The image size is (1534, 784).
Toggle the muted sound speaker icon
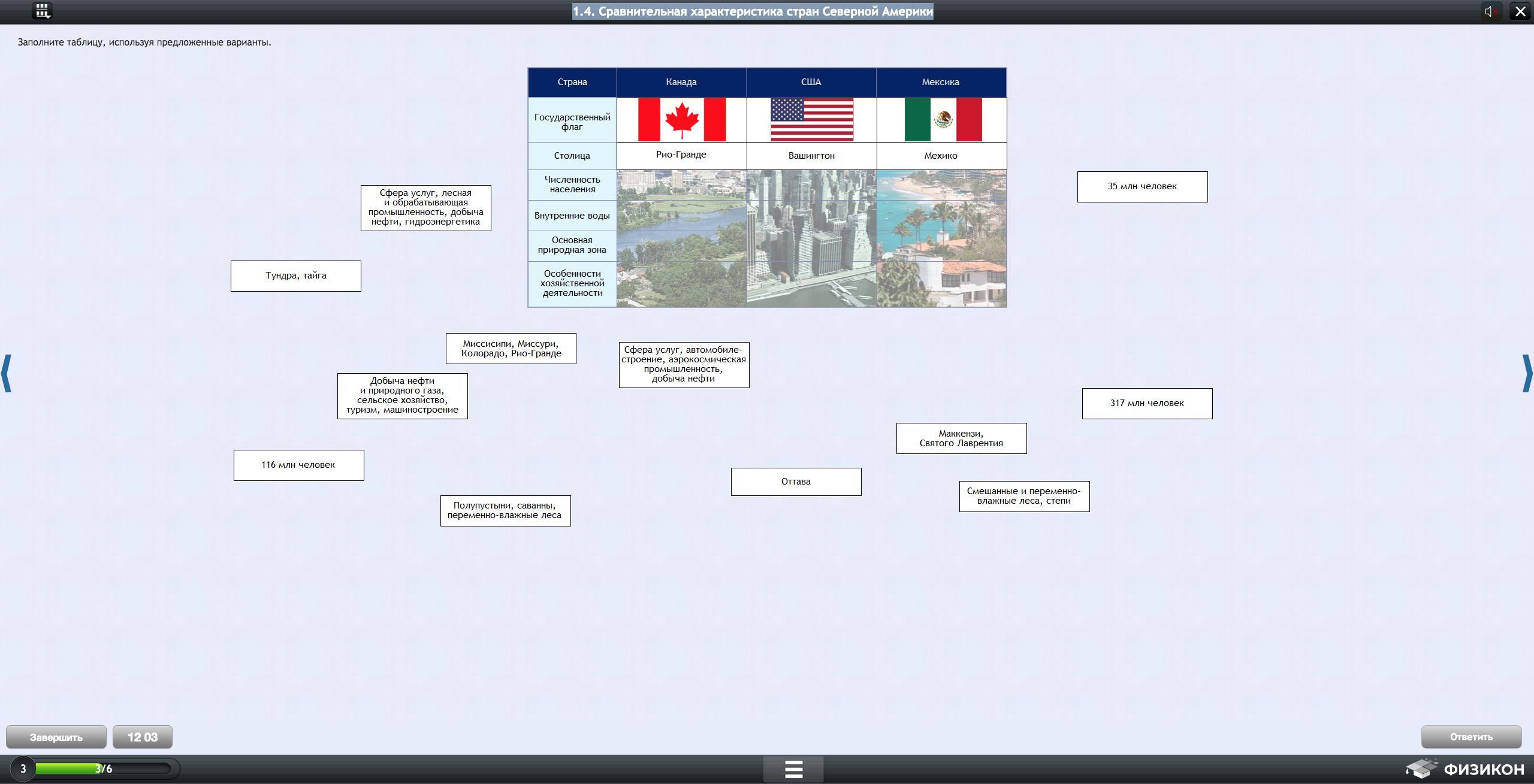pyautogui.click(x=1491, y=11)
